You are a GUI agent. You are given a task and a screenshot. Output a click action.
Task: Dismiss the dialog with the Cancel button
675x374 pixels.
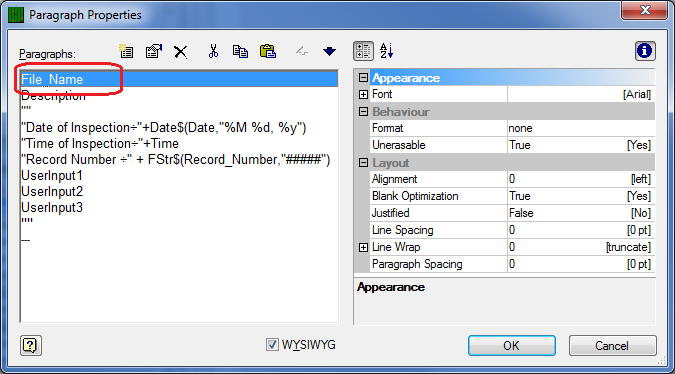click(613, 346)
